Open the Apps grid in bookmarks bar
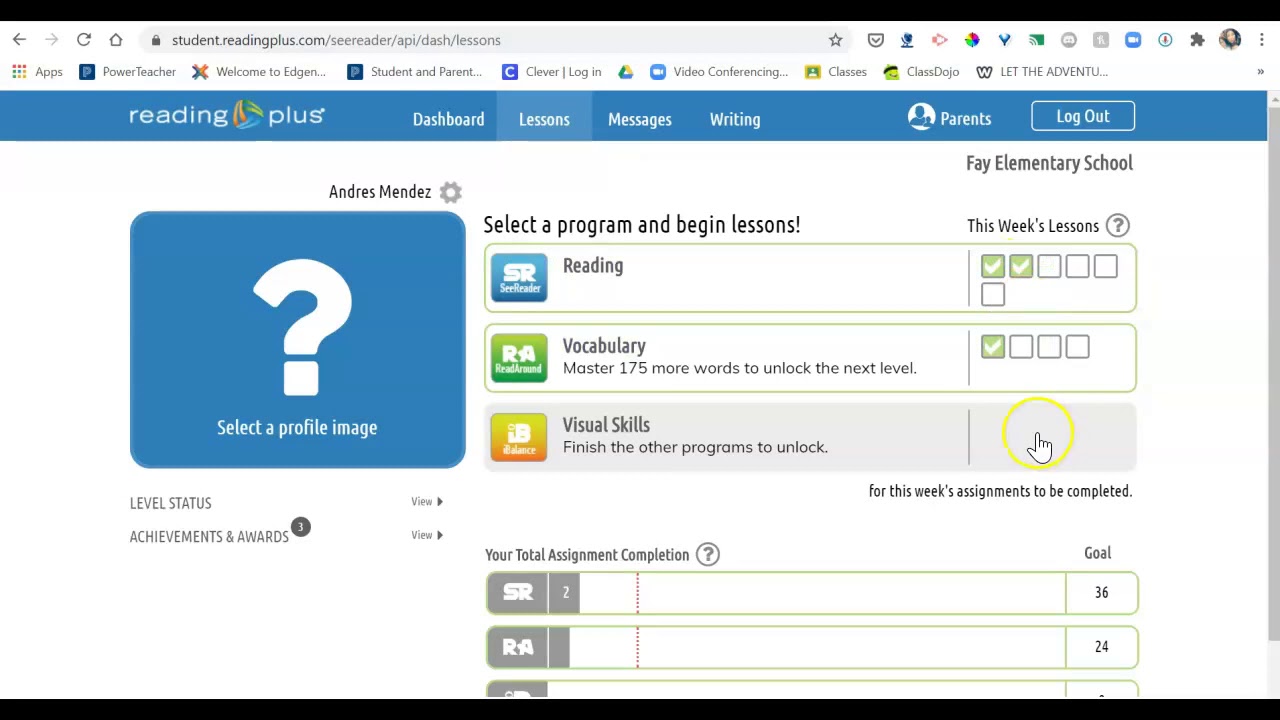Image resolution: width=1280 pixels, height=720 pixels. click(x=37, y=72)
